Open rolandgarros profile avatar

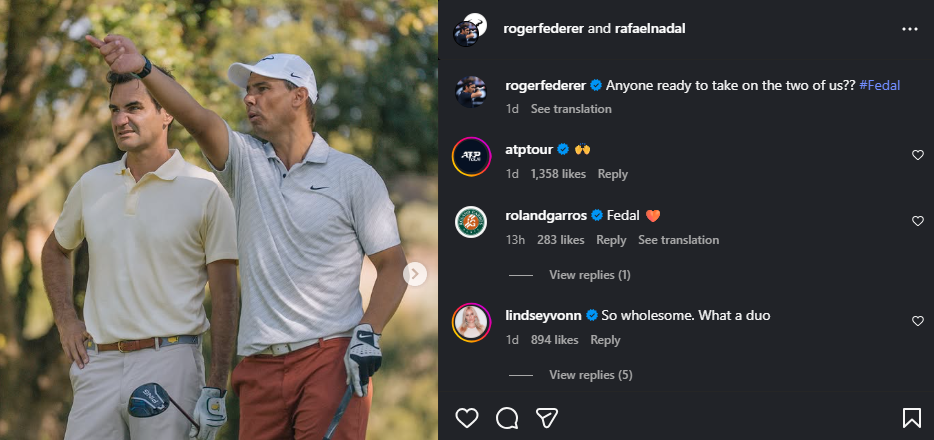pos(471,222)
